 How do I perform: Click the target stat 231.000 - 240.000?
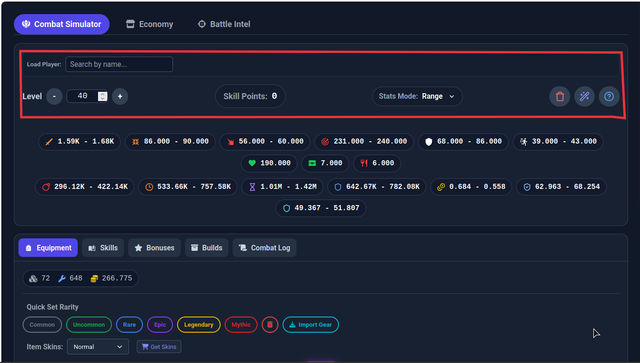364,142
